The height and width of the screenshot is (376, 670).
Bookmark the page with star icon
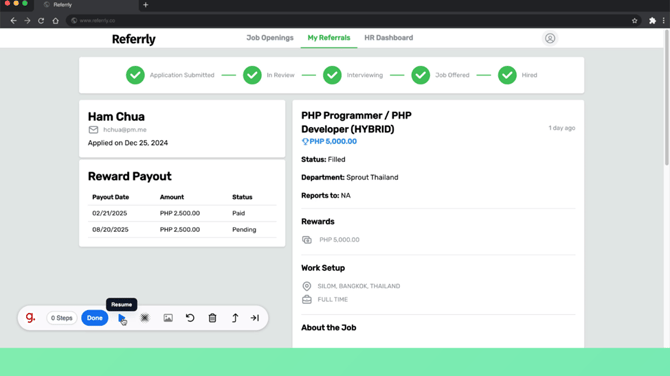635,21
